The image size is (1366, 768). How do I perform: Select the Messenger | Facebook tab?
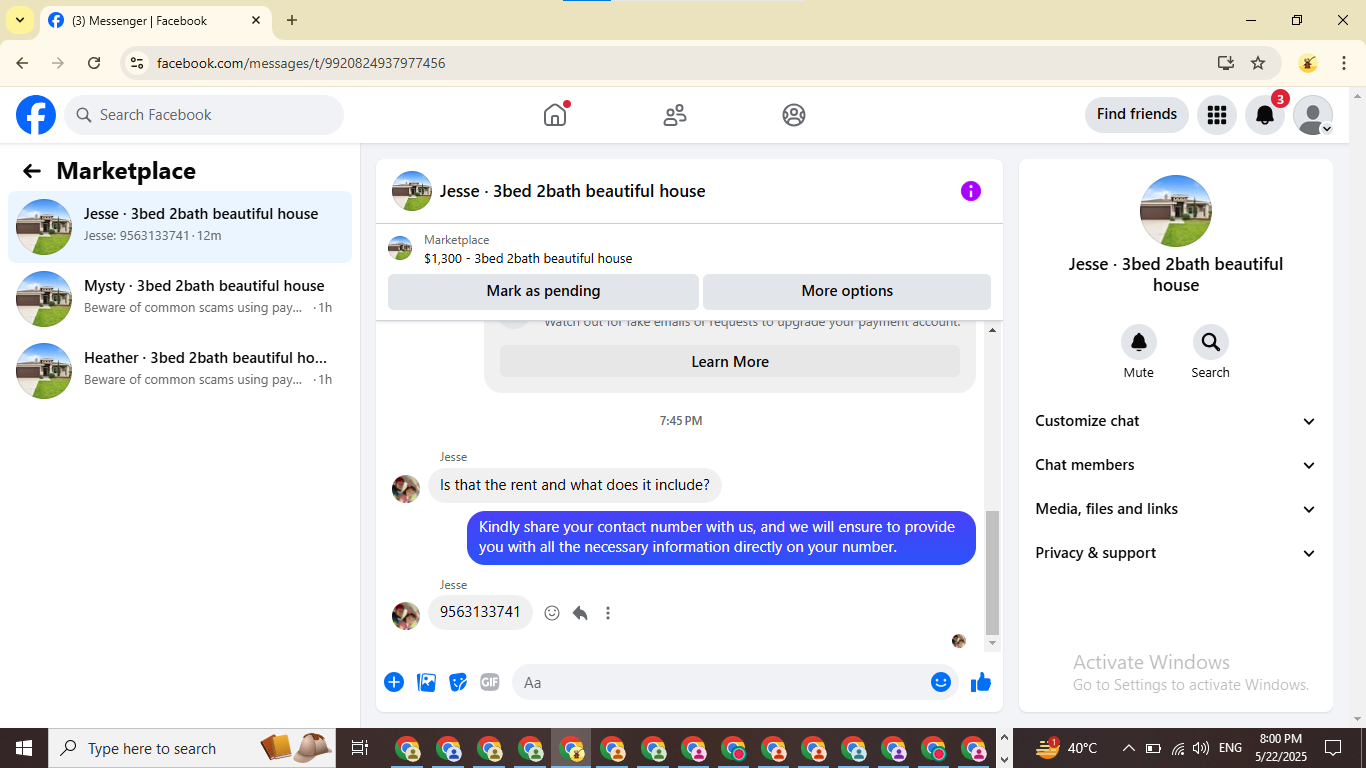coord(156,21)
